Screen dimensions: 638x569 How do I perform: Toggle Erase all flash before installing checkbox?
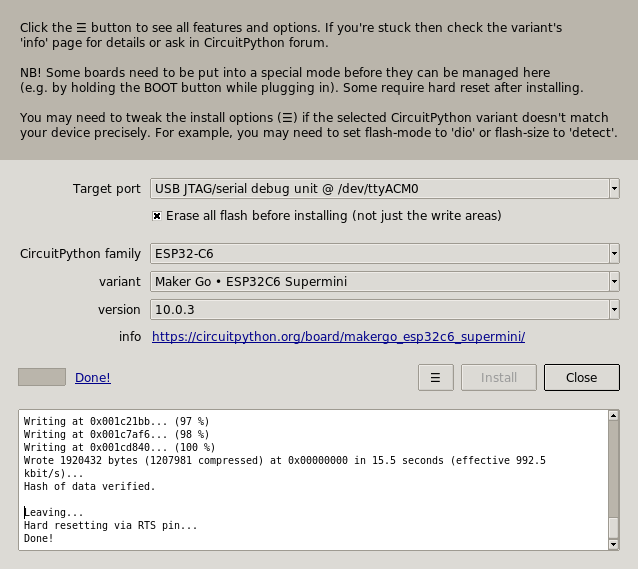(157, 216)
